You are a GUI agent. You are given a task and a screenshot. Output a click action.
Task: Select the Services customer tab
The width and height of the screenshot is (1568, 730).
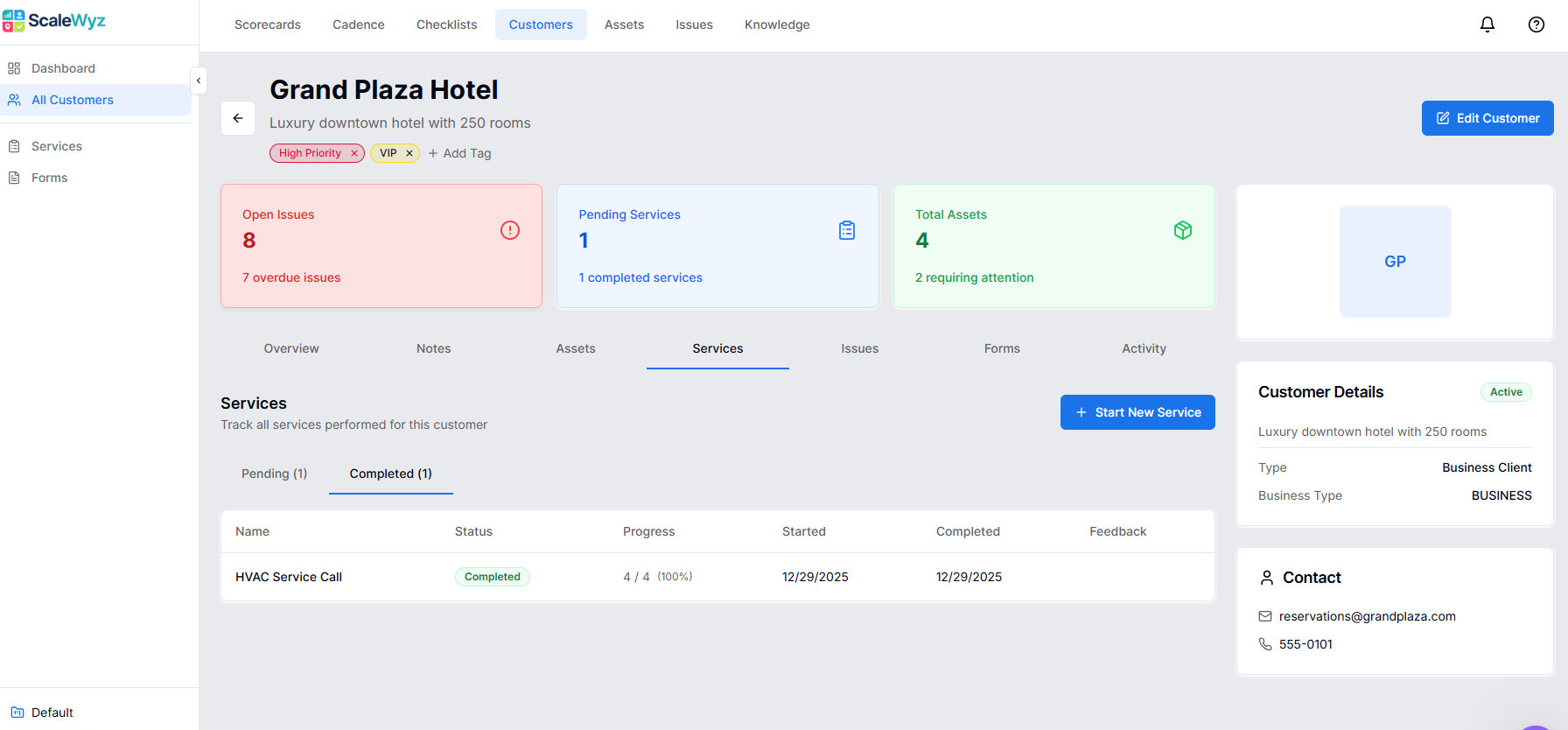[x=717, y=348]
